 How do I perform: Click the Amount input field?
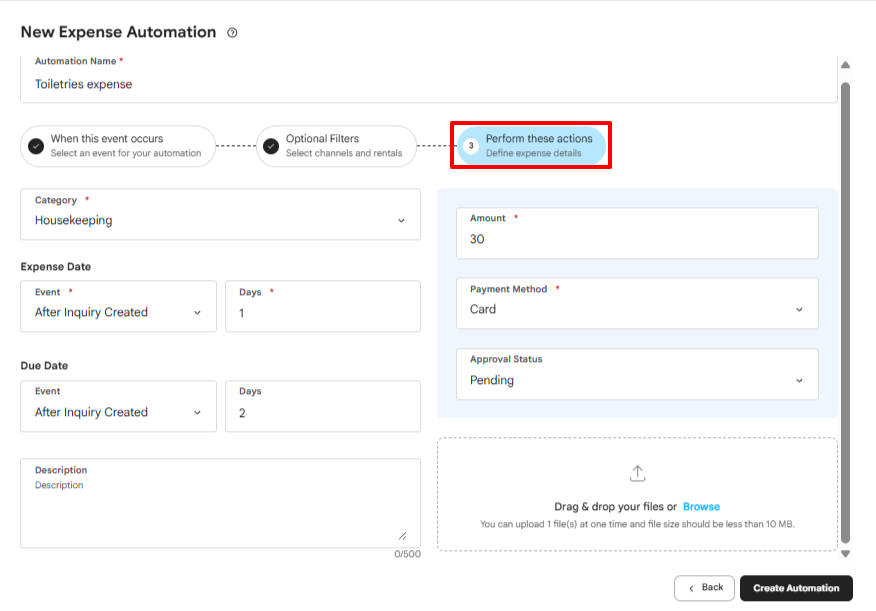coord(637,233)
